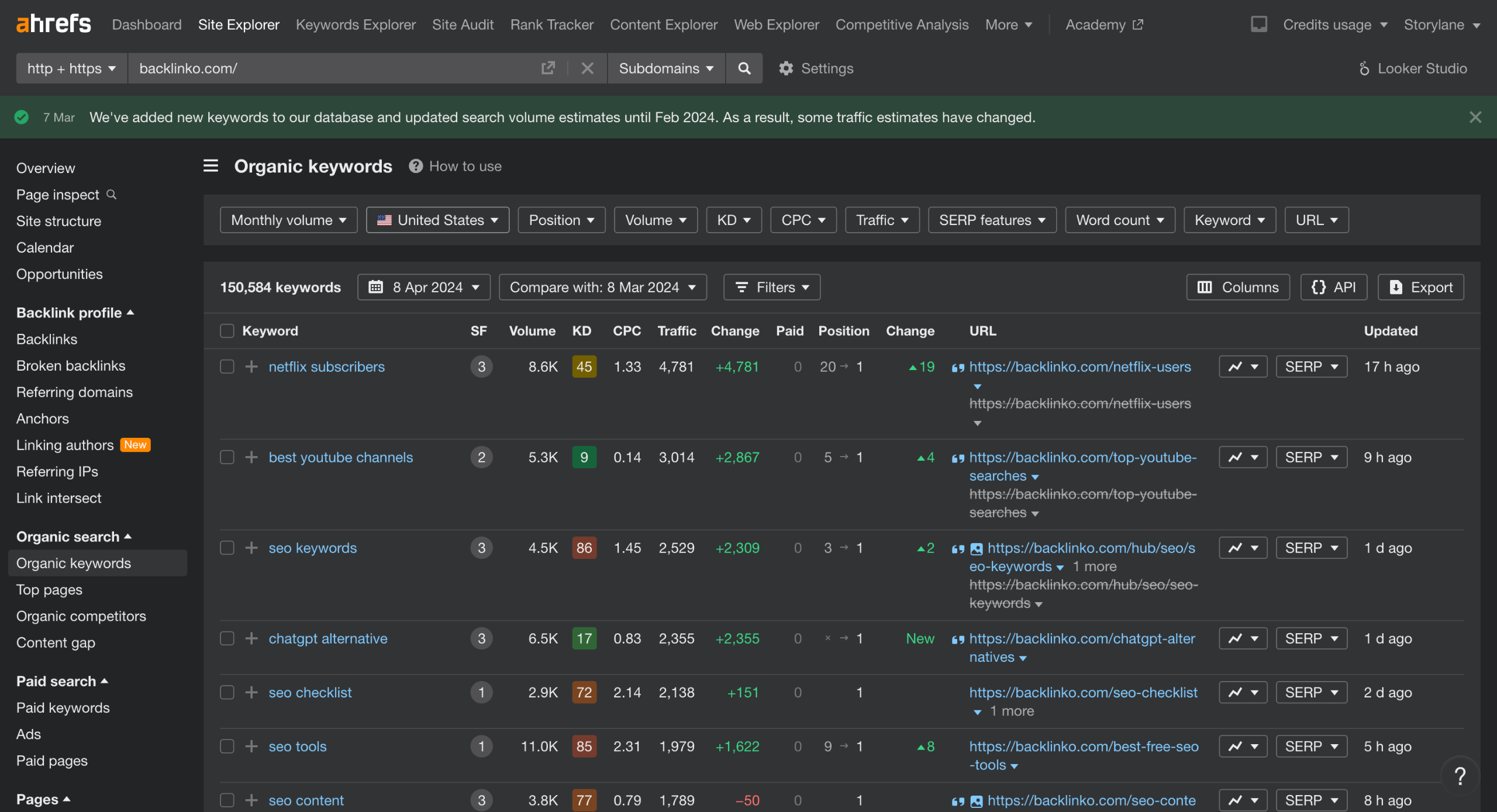Click the KD 9 green badge
Image resolution: width=1497 pixels, height=812 pixels.
584,457
